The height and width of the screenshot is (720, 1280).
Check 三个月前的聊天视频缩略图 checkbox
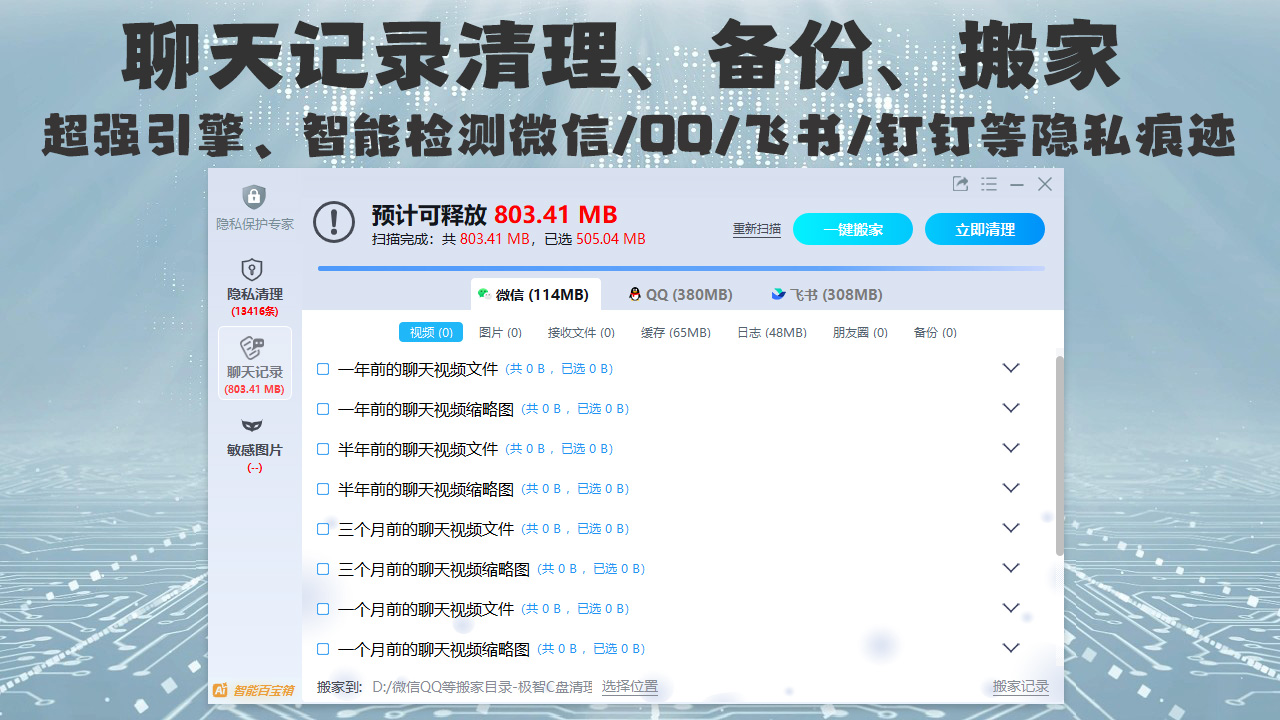click(323, 569)
